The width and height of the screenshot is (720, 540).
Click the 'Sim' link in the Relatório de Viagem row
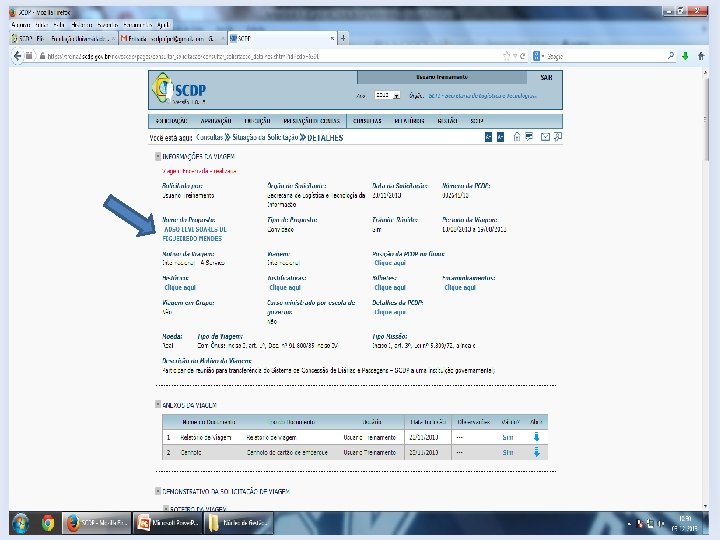click(507, 438)
